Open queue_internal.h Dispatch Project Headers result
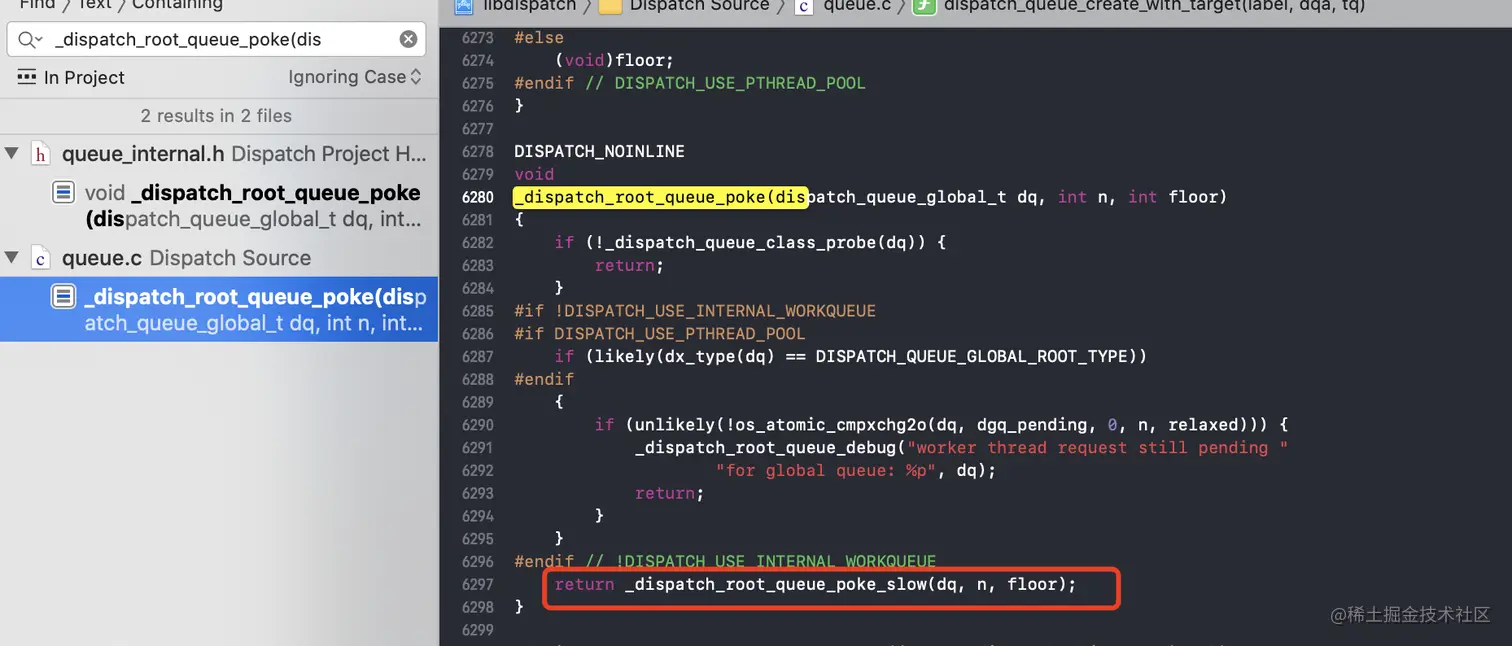The width and height of the screenshot is (1512, 646). [244, 154]
